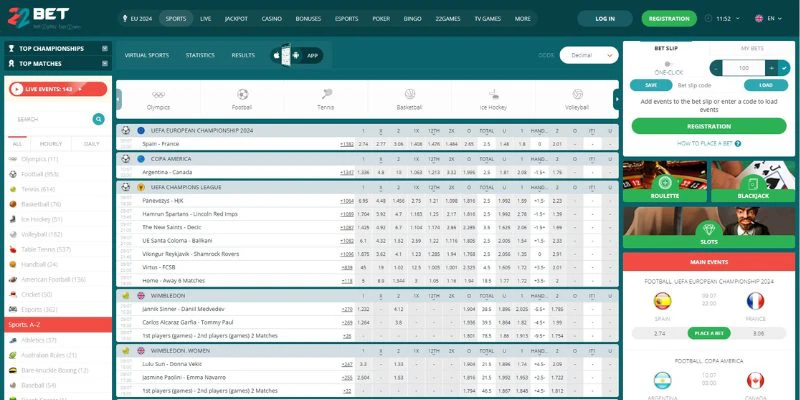Screen dimensions: 800x400
Task: Choose the Basketball icon in carousel
Action: tap(410, 94)
